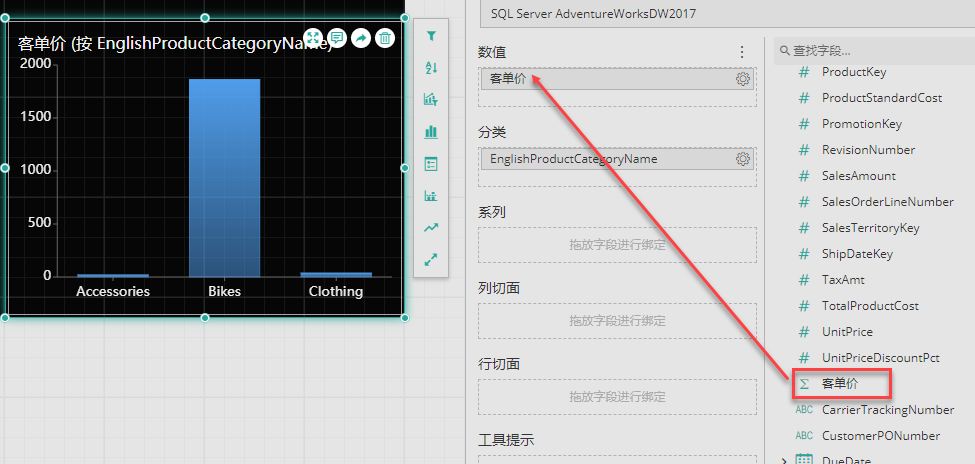
Task: Click the 分类 section heading
Action: pos(492,133)
